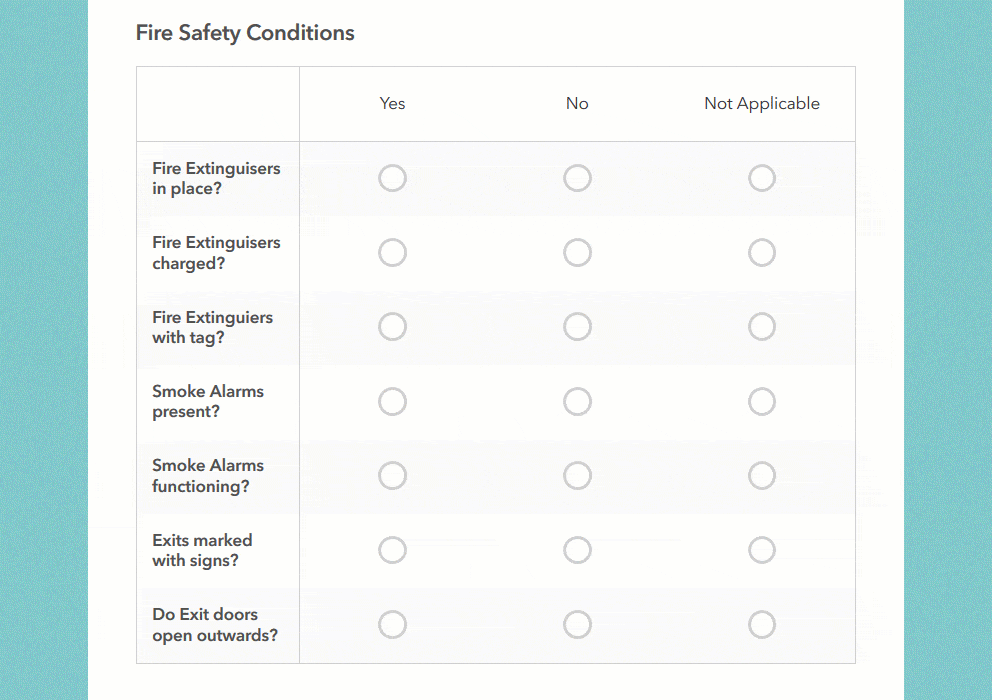Screen dimensions: 992x700
Task: Select No for Smoke Alarms present
Action: tap(577, 401)
